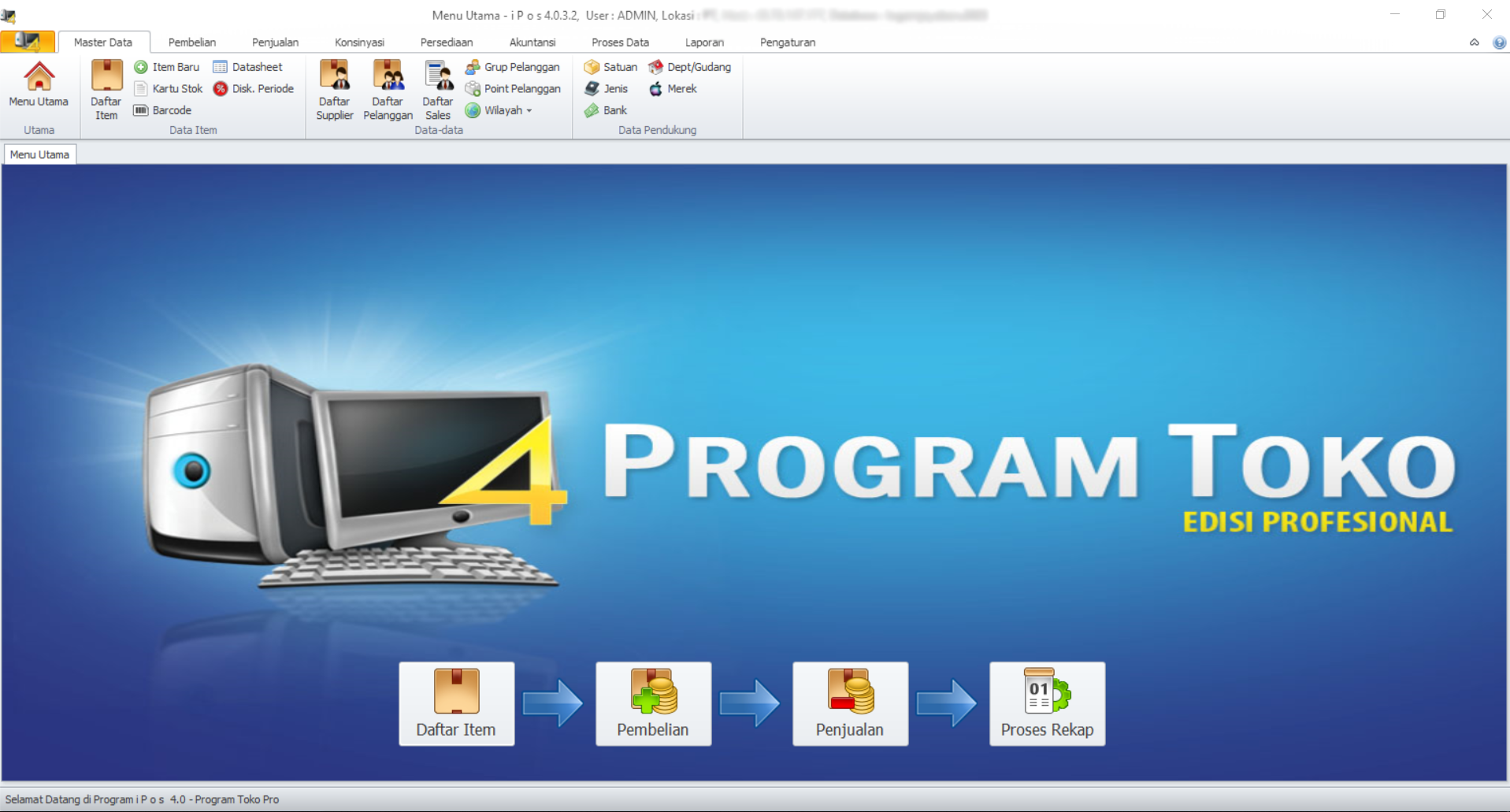Switch to the Pembelian ribbon tab
The width and height of the screenshot is (1510, 812).
(191, 43)
